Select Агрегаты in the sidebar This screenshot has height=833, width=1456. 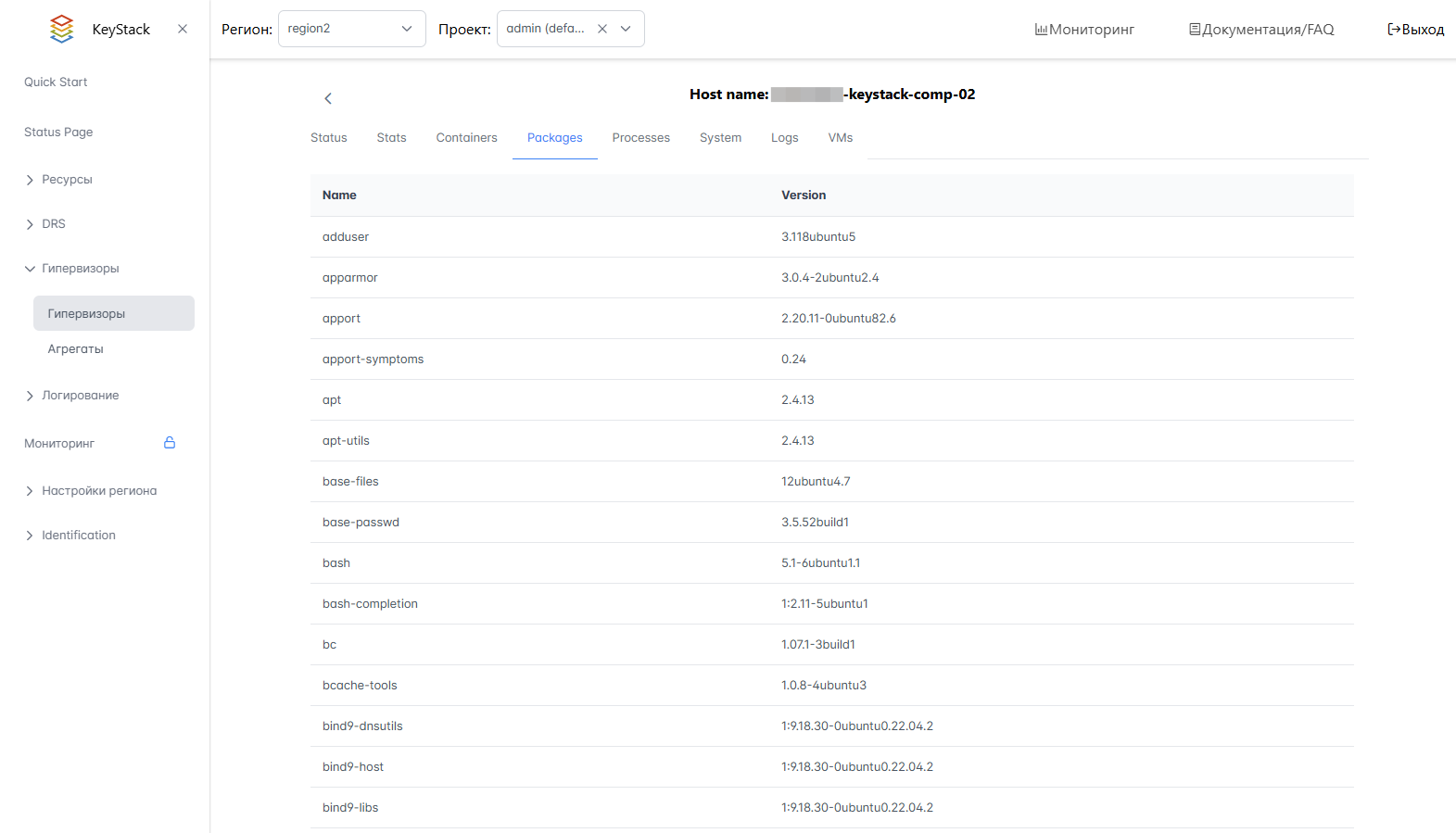pyautogui.click(x=76, y=349)
